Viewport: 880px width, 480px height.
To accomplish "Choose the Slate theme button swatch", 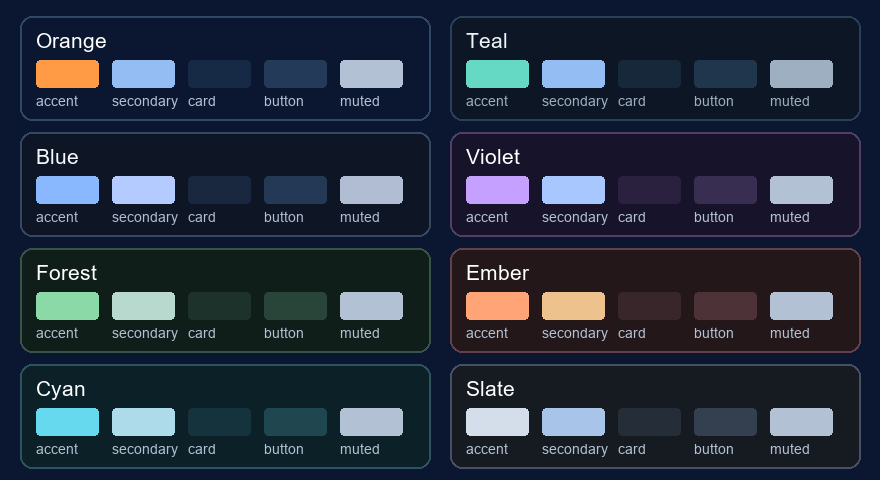I will point(726,422).
